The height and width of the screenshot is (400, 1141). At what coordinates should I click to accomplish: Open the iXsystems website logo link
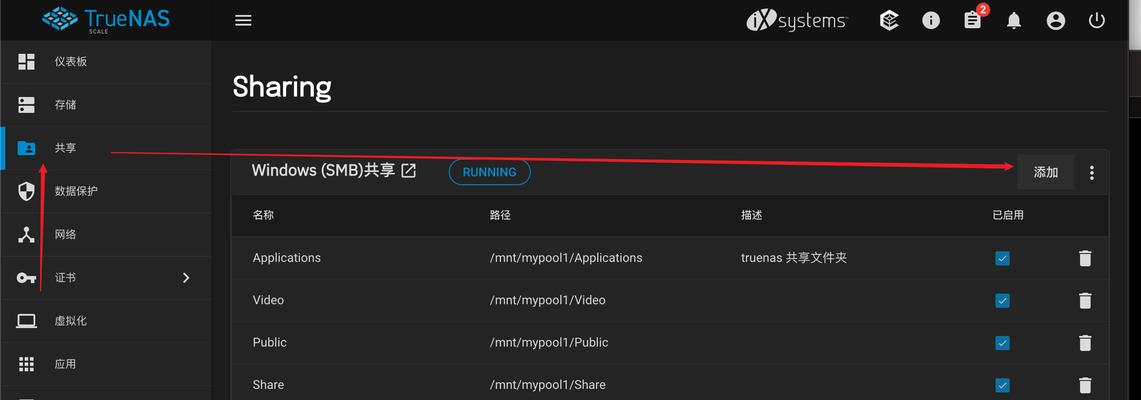[797, 20]
